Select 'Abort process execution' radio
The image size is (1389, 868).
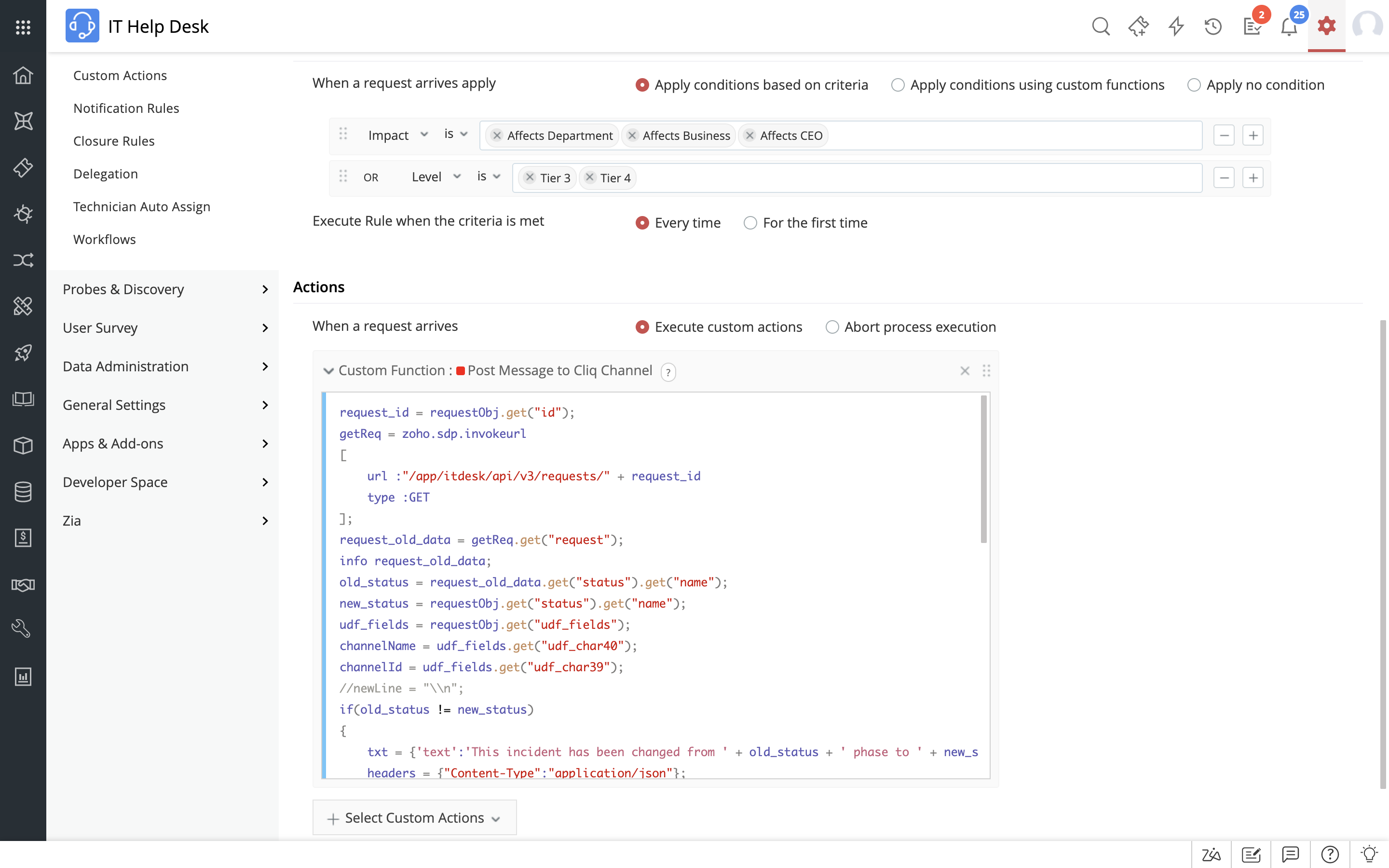(831, 327)
